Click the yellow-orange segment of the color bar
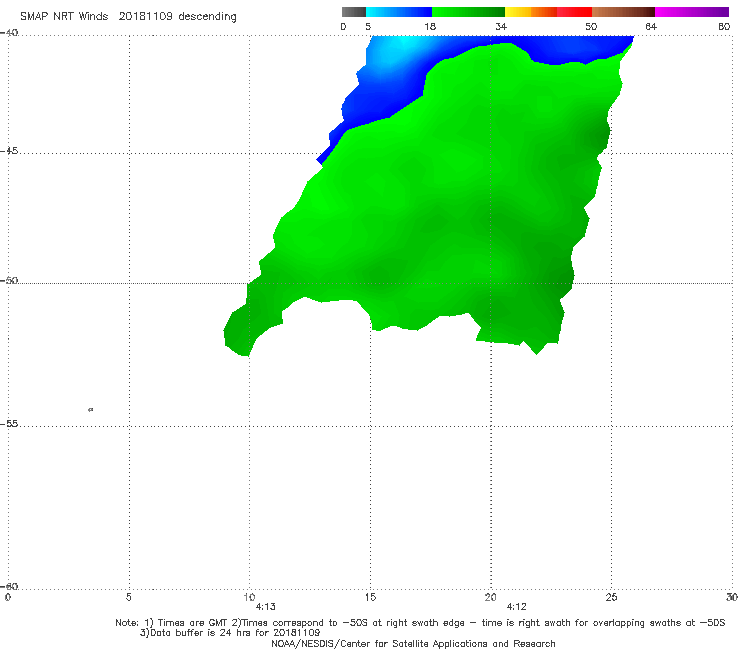This screenshot has width=740, height=650. (531, 12)
